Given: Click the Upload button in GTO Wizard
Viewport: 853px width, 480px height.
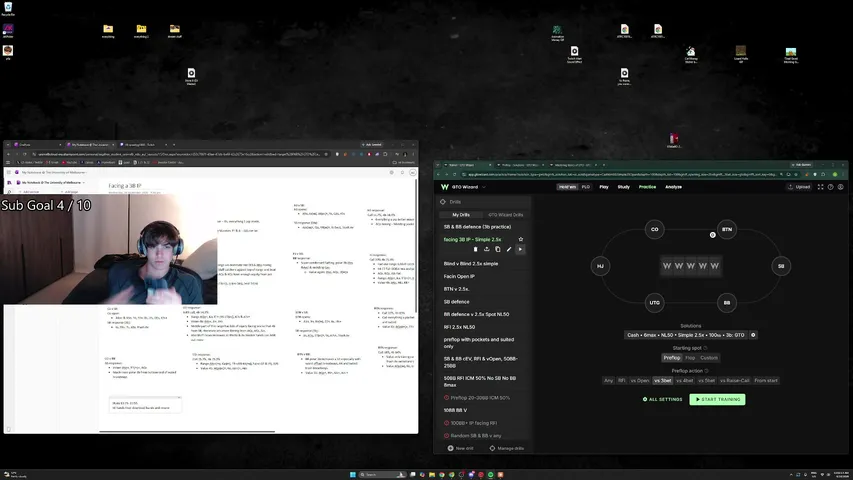Looking at the screenshot, I should [x=799, y=187].
